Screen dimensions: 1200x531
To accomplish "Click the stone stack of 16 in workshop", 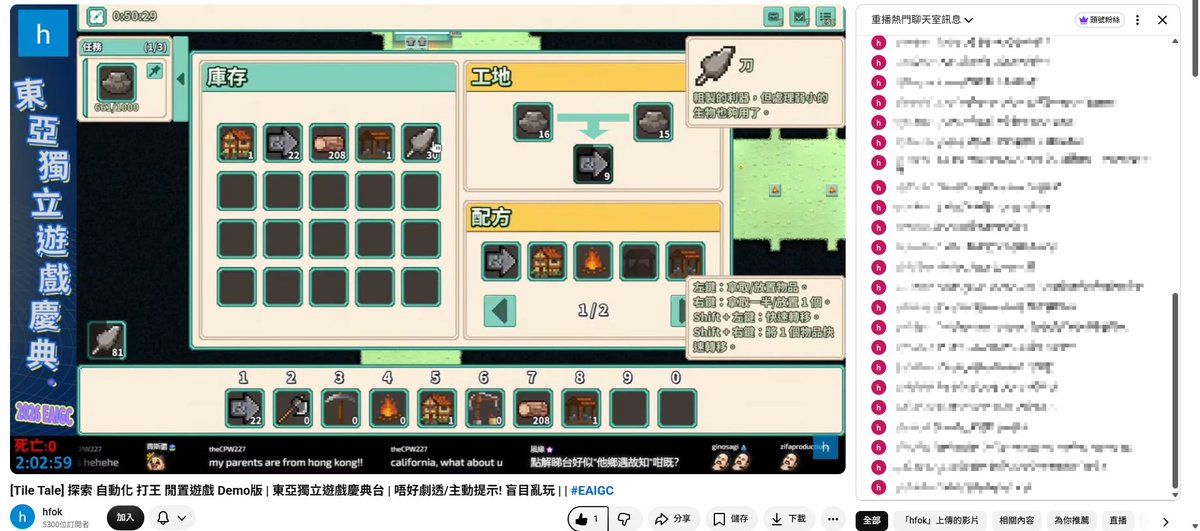I will pos(533,122).
